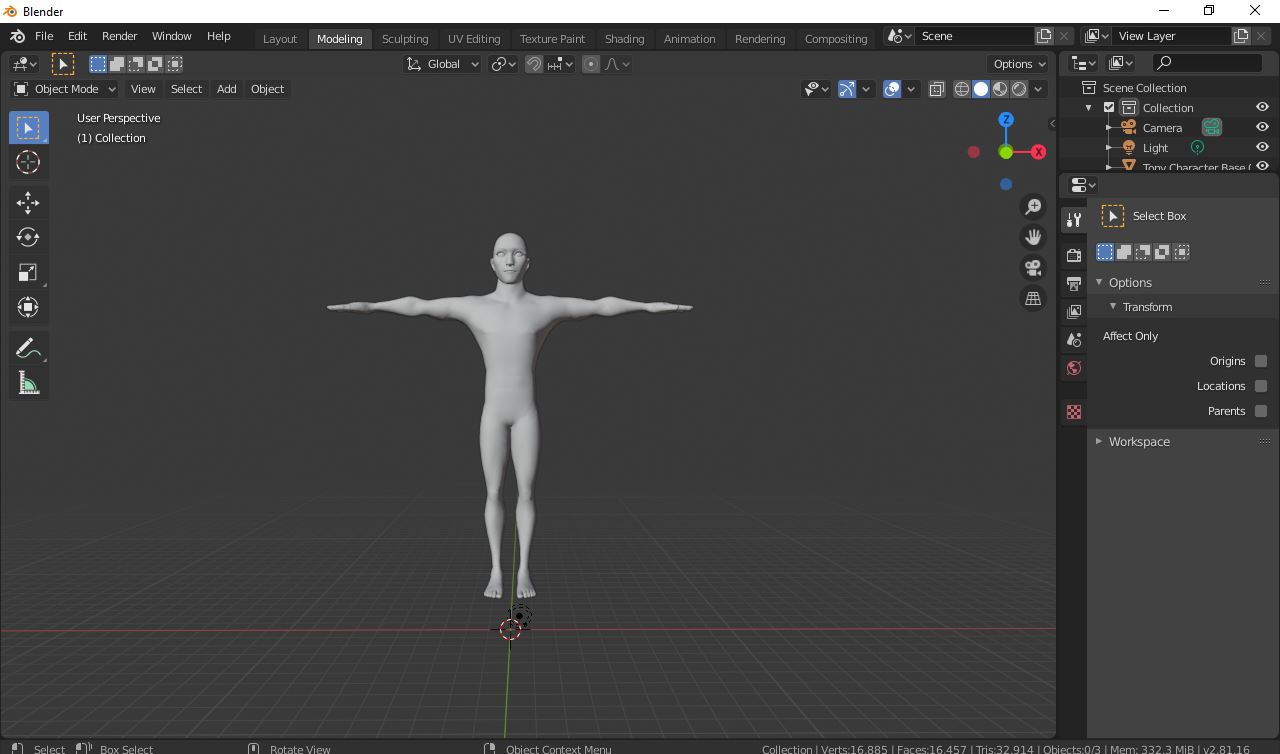Click the Z axis on navigation gizmo
Viewport: 1280px width, 754px height.
pos(1006,119)
